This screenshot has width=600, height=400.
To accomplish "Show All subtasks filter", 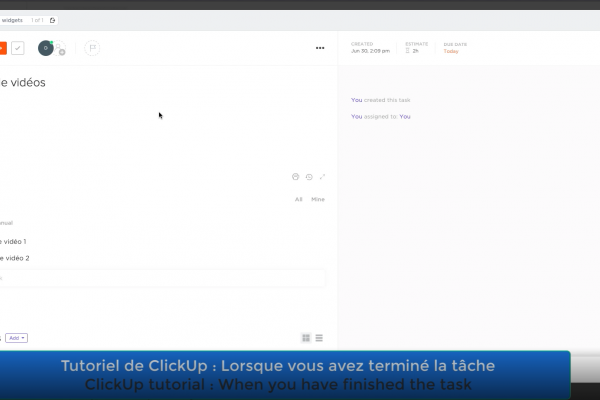I will click(x=298, y=199).
